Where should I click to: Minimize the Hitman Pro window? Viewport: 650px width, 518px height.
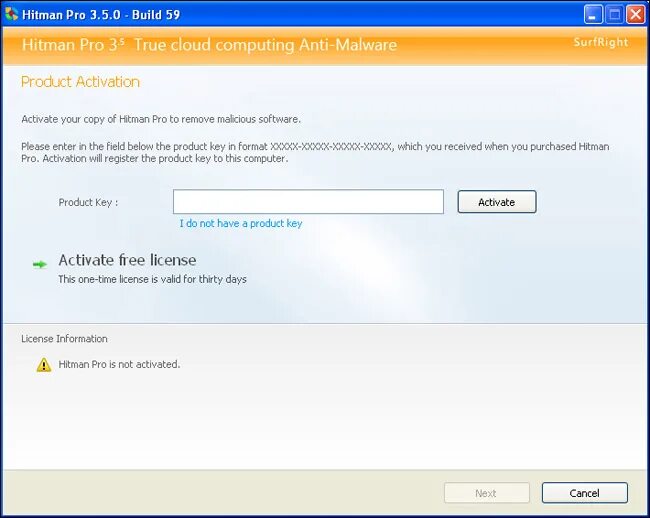click(593, 15)
